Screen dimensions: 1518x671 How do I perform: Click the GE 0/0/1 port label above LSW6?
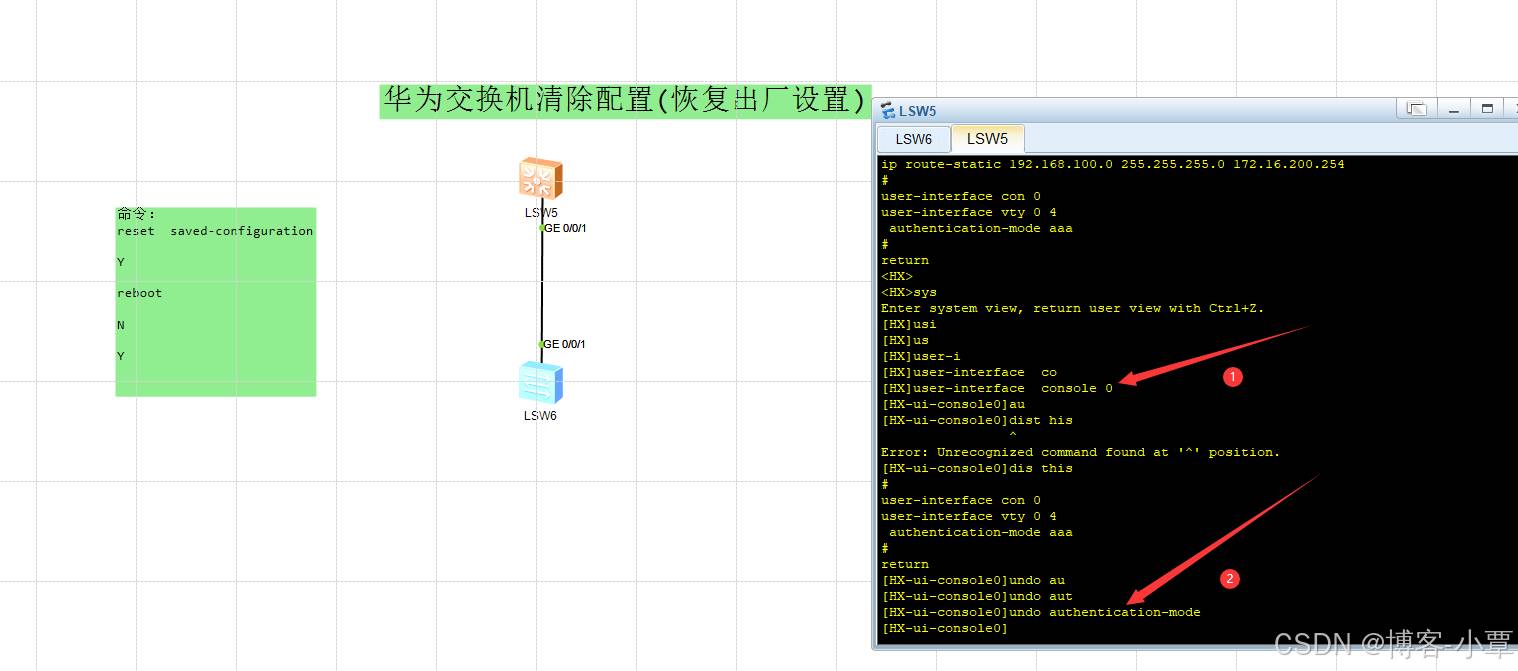[565, 344]
